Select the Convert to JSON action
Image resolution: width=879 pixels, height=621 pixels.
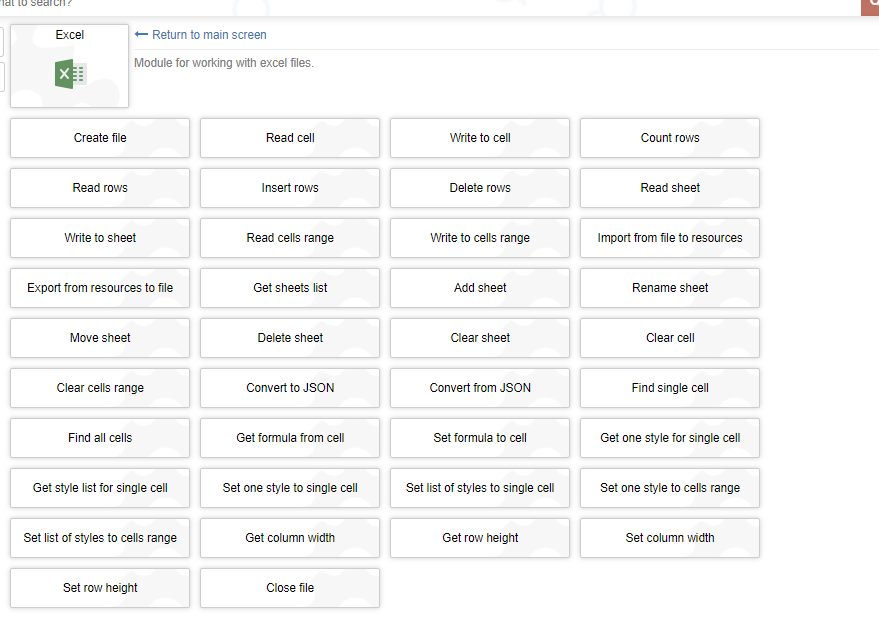click(290, 388)
